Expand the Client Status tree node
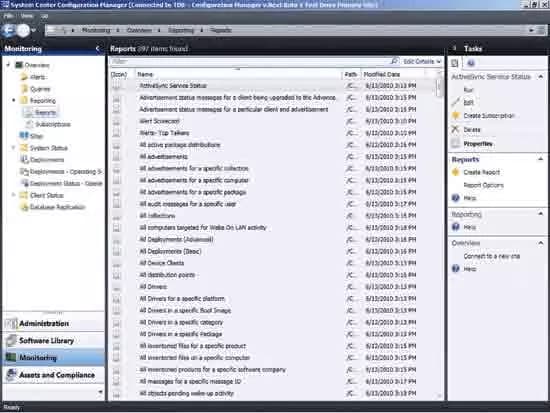 (14, 195)
